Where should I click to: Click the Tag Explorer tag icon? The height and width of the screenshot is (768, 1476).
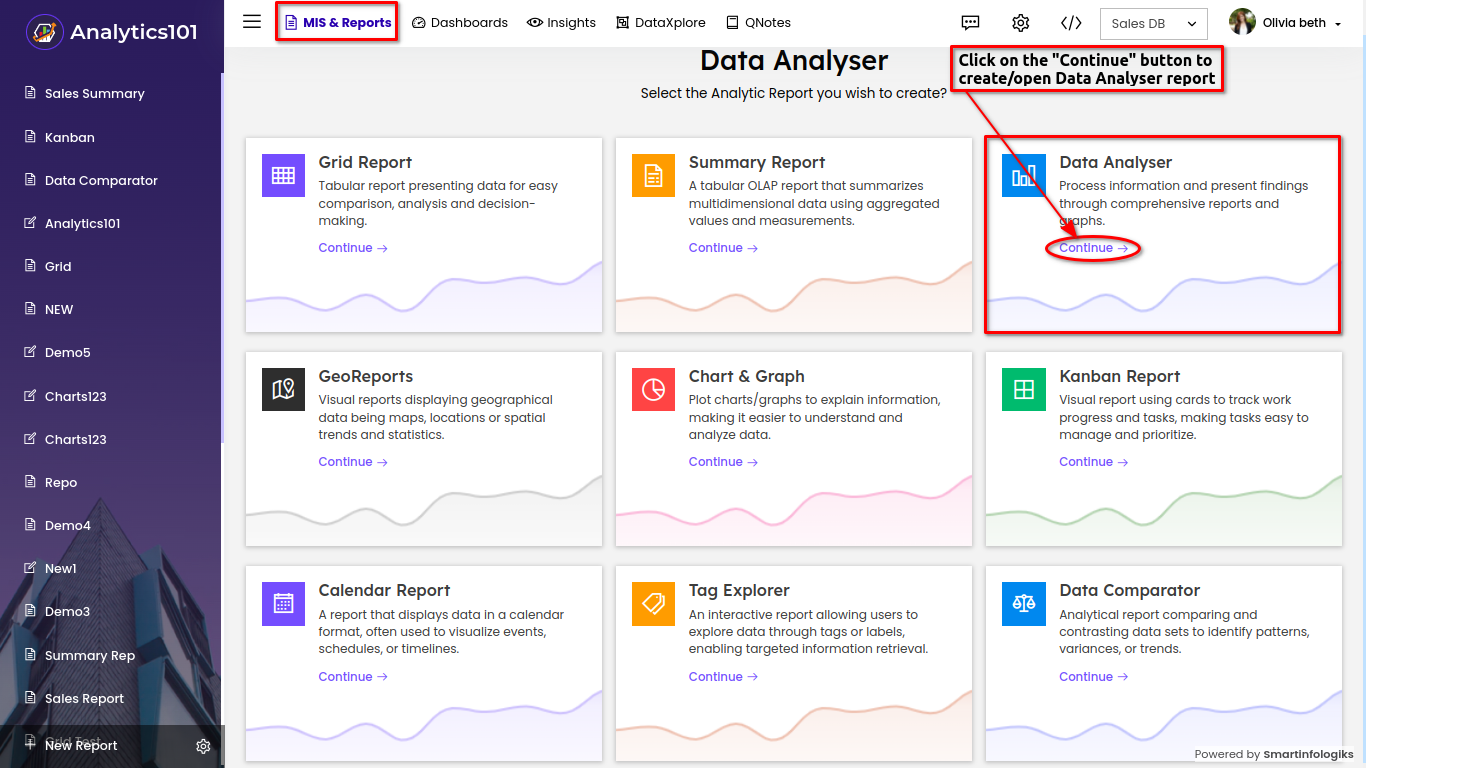[653, 604]
